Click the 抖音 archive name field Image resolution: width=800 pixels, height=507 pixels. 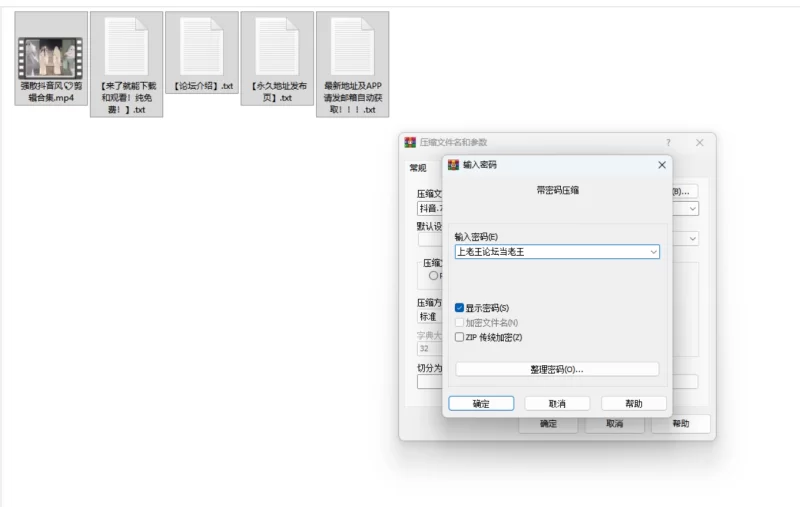[430, 209]
